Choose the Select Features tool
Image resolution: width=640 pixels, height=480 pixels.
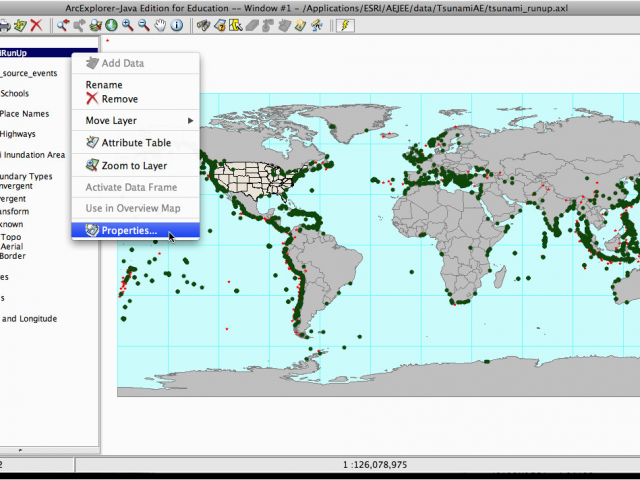click(x=236, y=25)
